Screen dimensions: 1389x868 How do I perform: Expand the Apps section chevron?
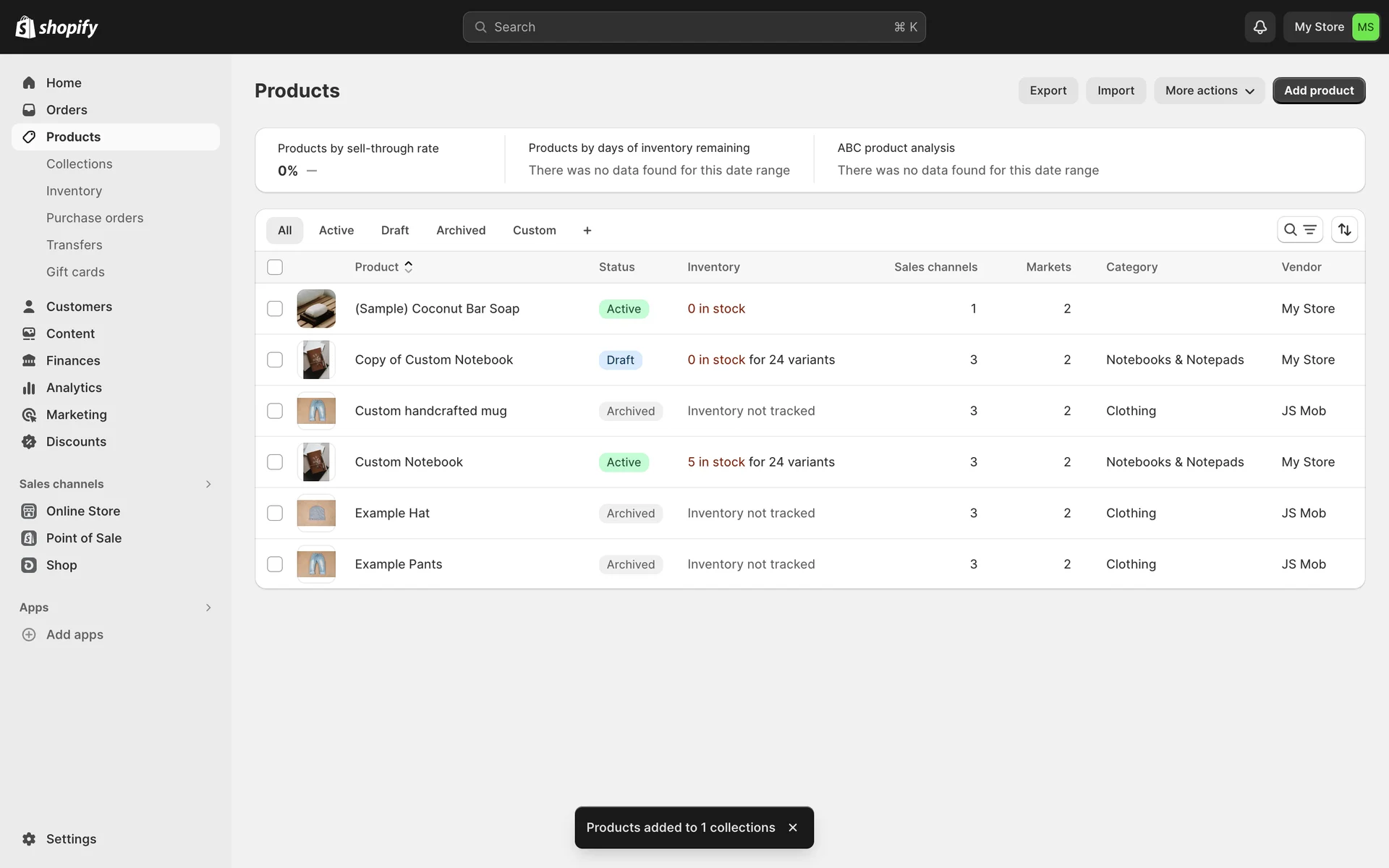click(x=208, y=608)
